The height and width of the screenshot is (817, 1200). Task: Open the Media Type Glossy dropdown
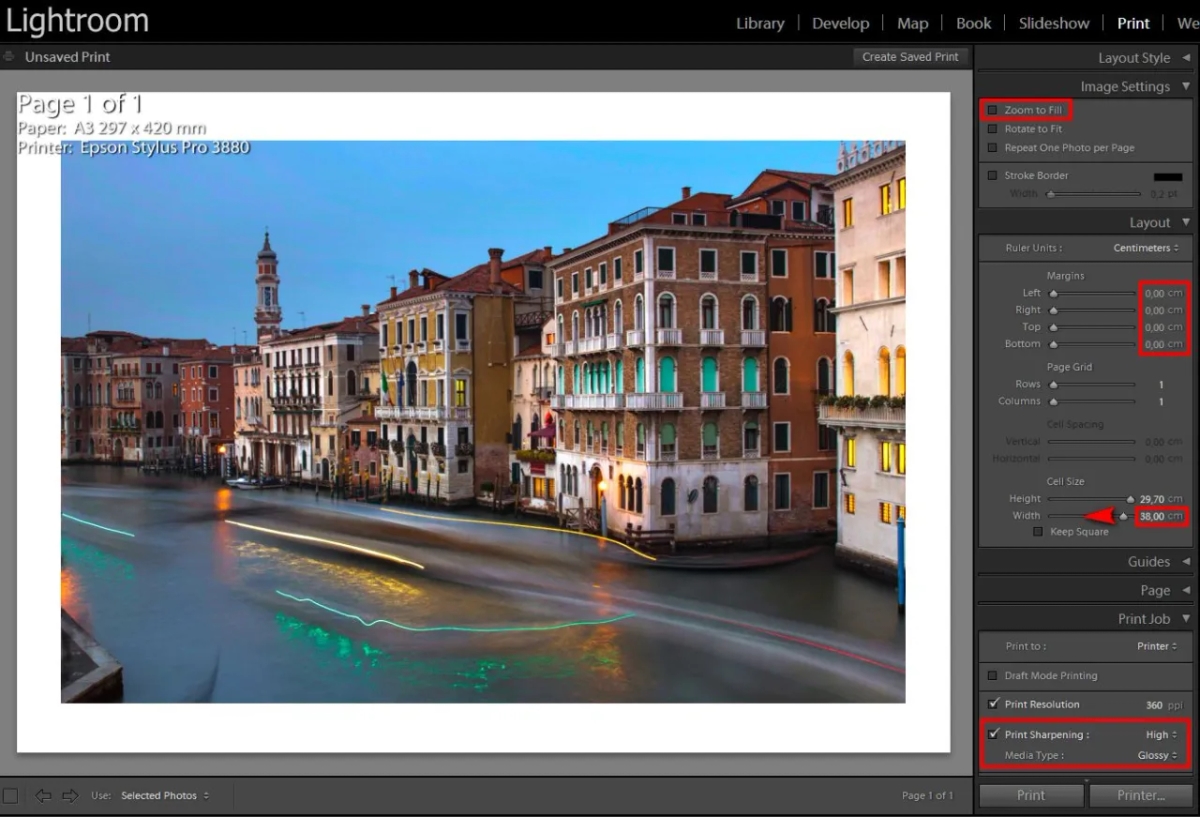coord(1158,756)
